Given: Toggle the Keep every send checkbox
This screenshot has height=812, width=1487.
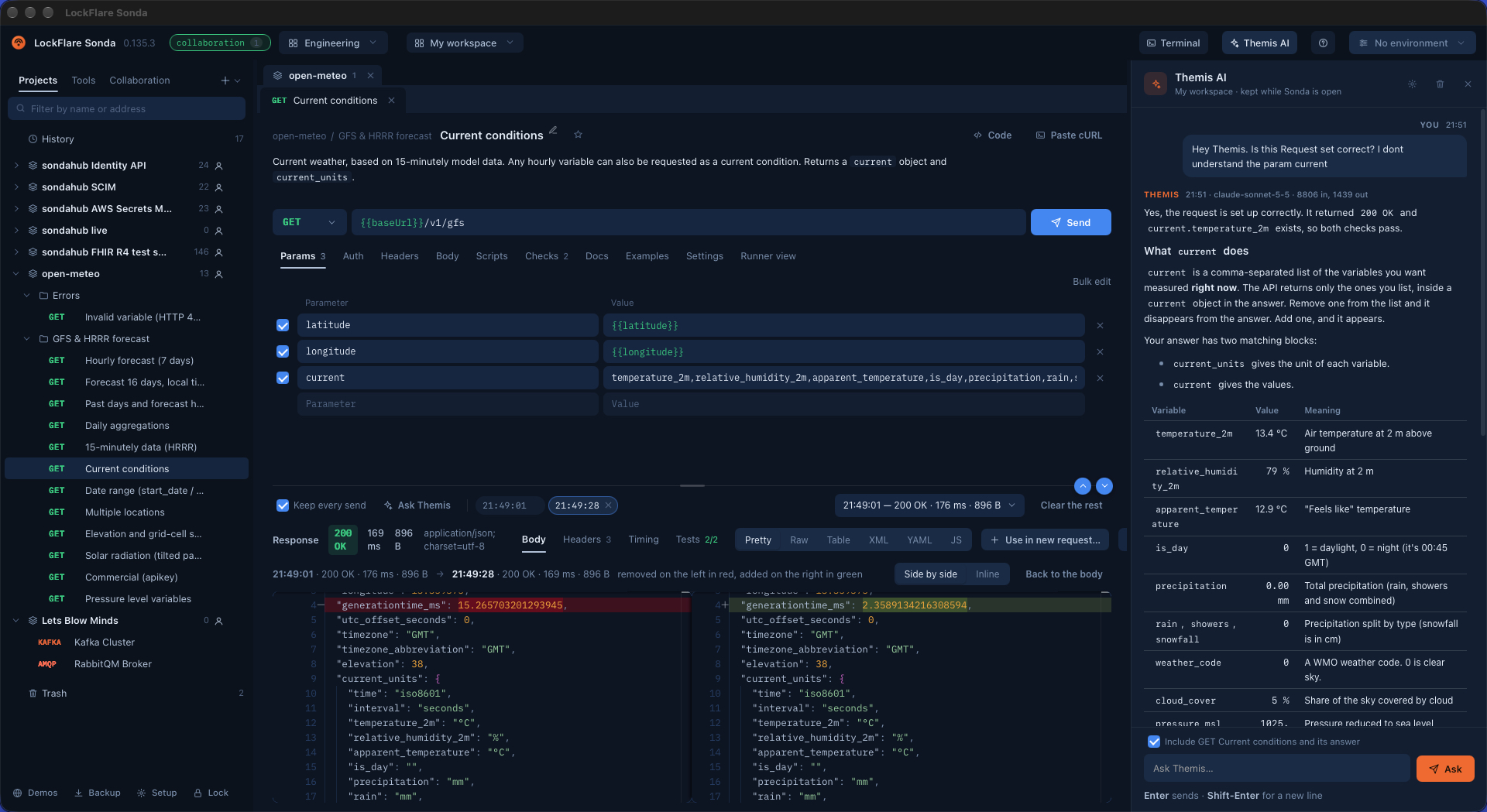Looking at the screenshot, I should coord(283,505).
